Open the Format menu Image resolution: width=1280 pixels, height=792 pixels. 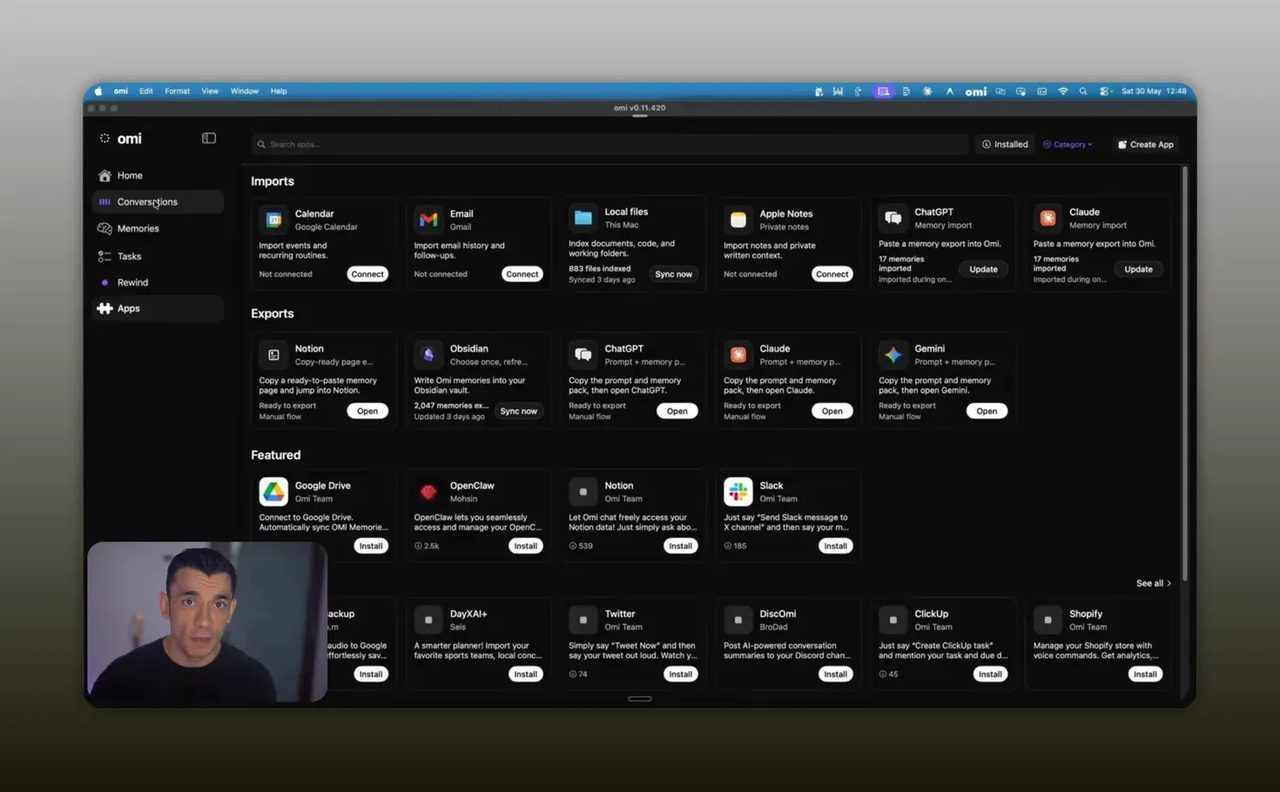(x=177, y=91)
